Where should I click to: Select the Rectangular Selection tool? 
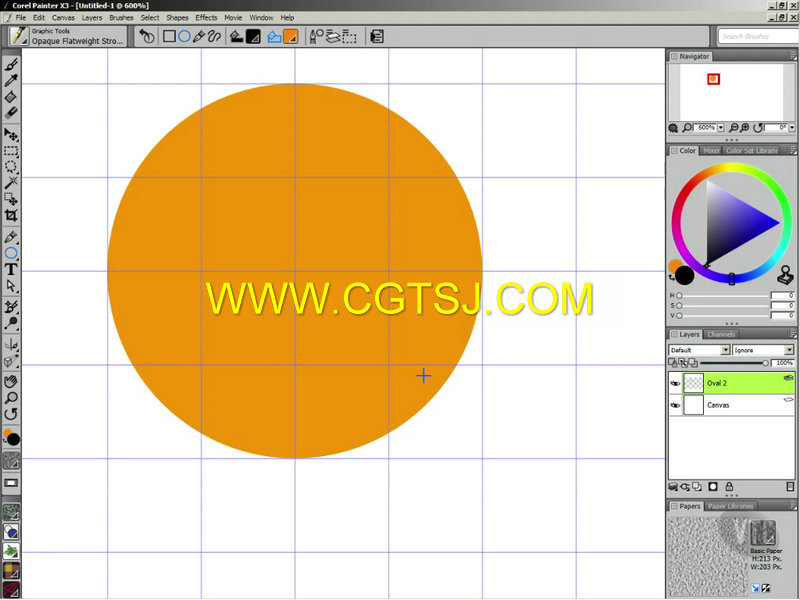[11, 152]
